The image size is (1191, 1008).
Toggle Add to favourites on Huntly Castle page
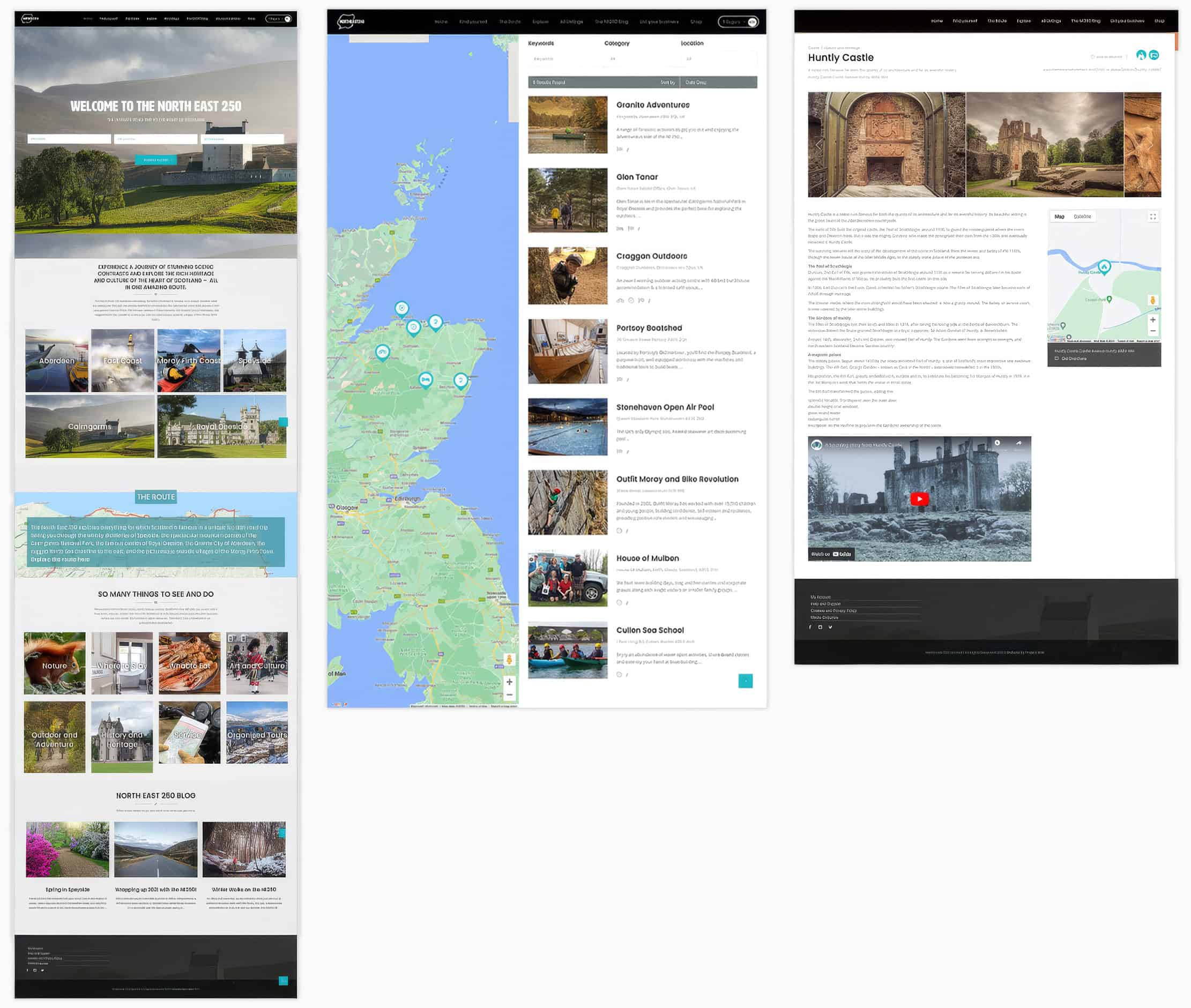tap(1106, 57)
